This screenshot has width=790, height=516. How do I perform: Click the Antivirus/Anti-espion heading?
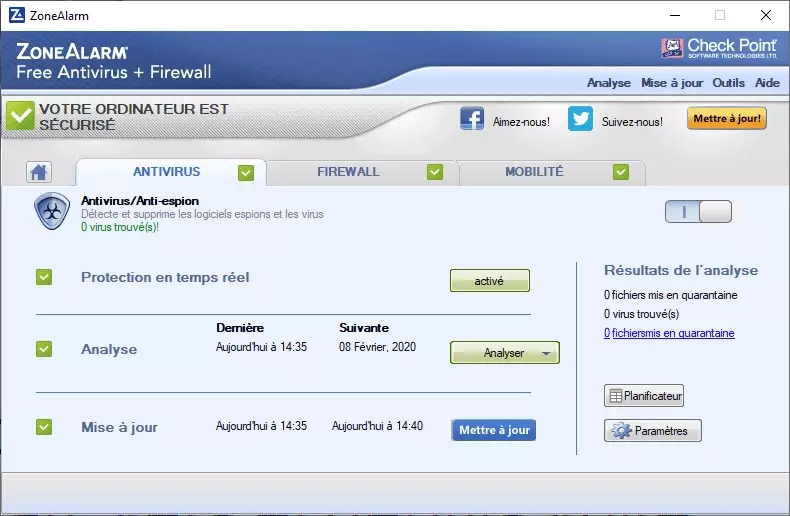pos(140,201)
